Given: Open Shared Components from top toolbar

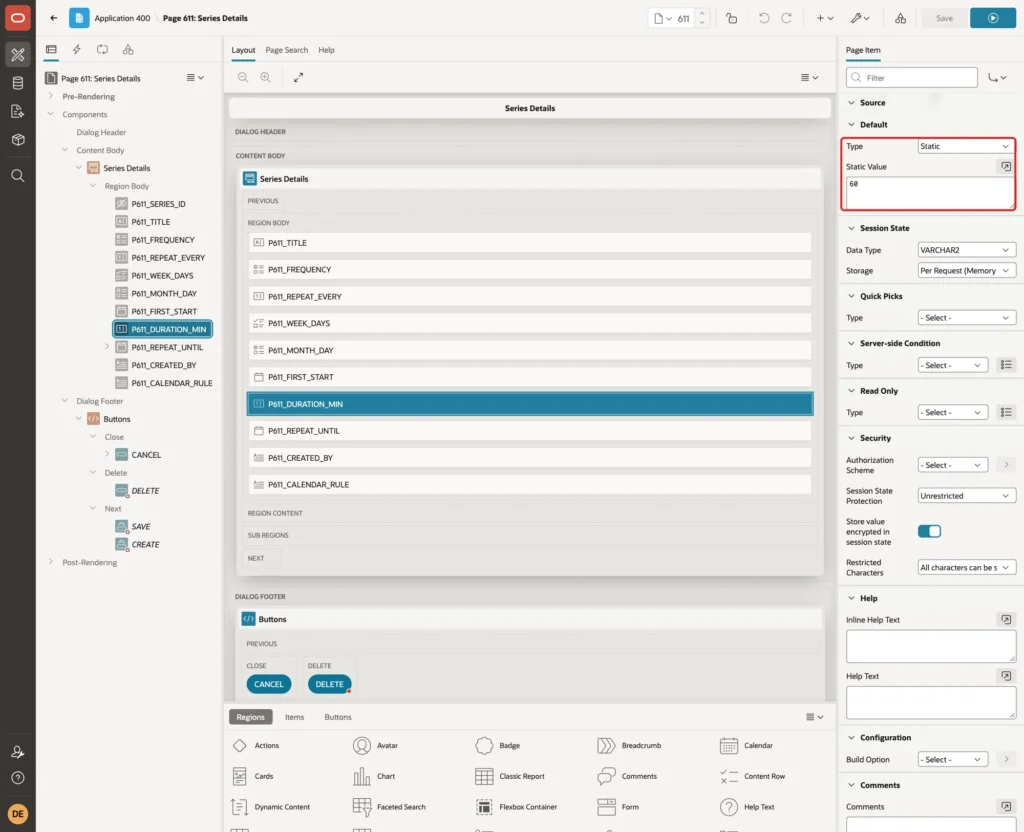Looking at the screenshot, I should pos(901,18).
